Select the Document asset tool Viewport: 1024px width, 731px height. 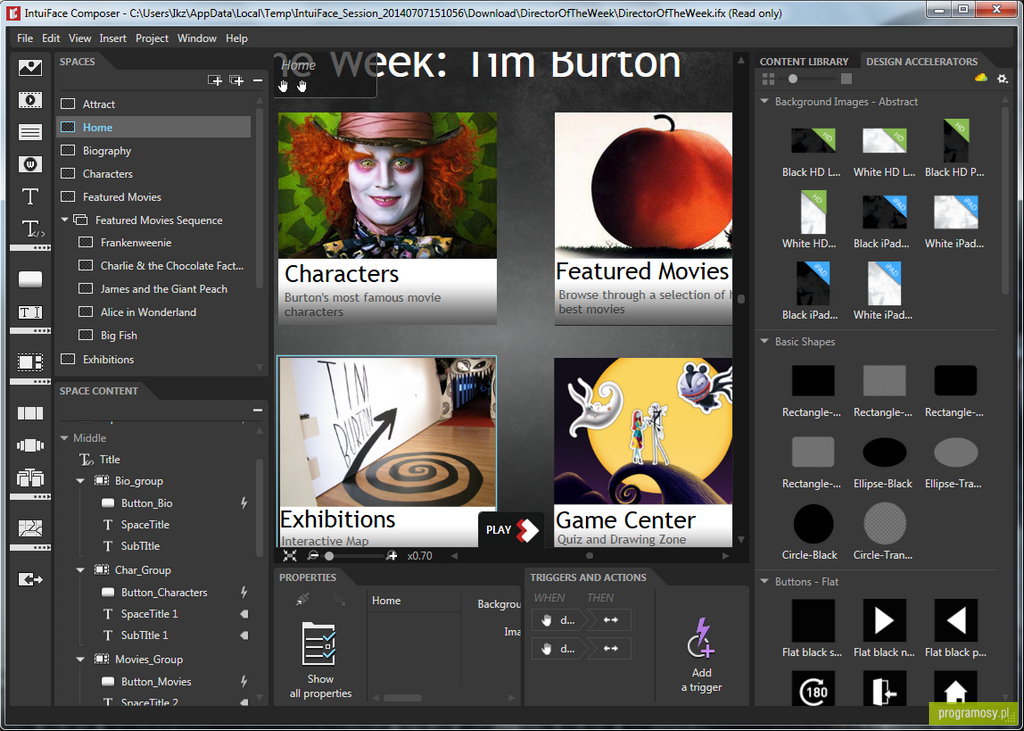point(30,132)
